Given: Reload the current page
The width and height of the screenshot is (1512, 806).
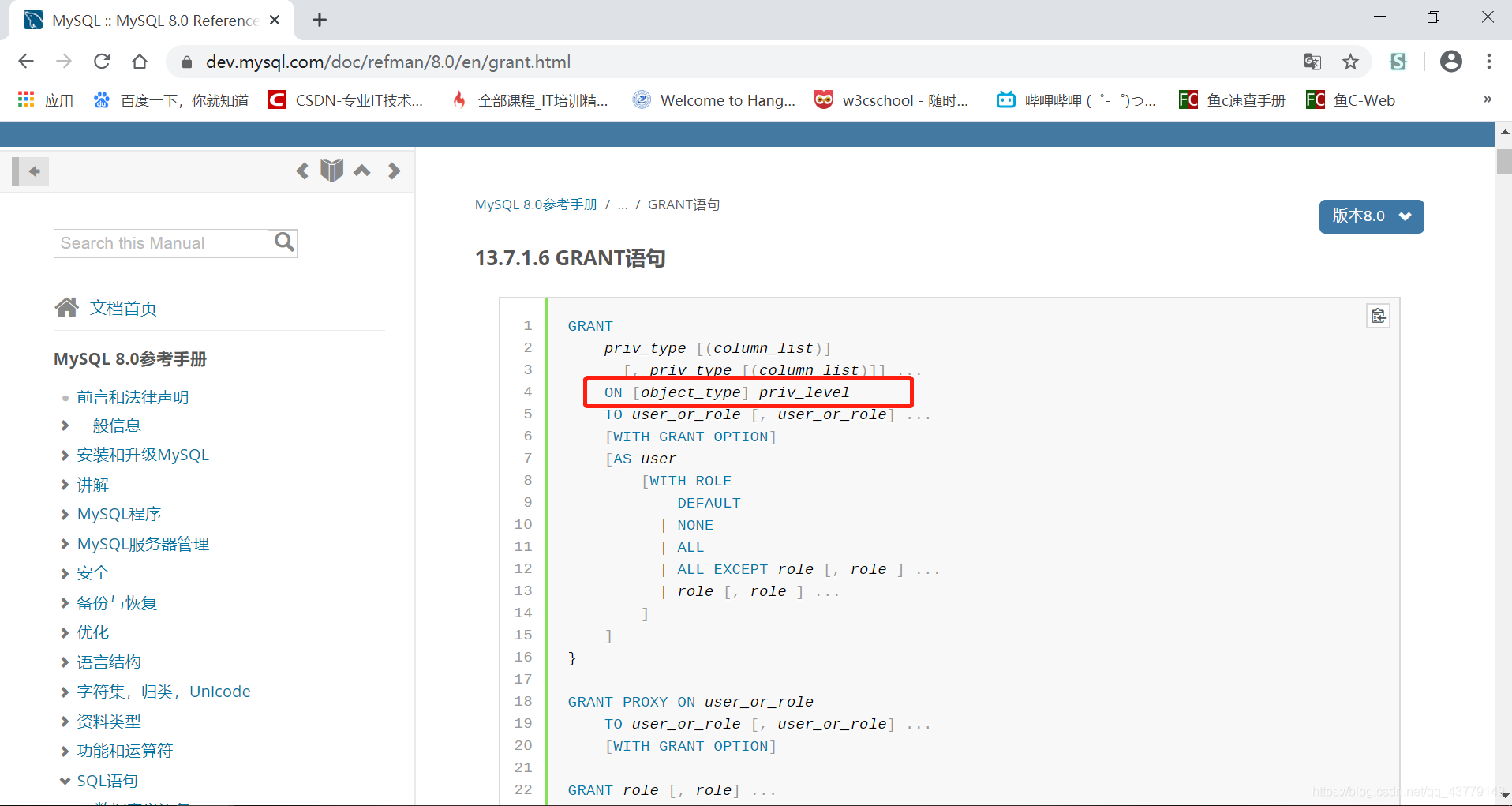Looking at the screenshot, I should pos(102,62).
